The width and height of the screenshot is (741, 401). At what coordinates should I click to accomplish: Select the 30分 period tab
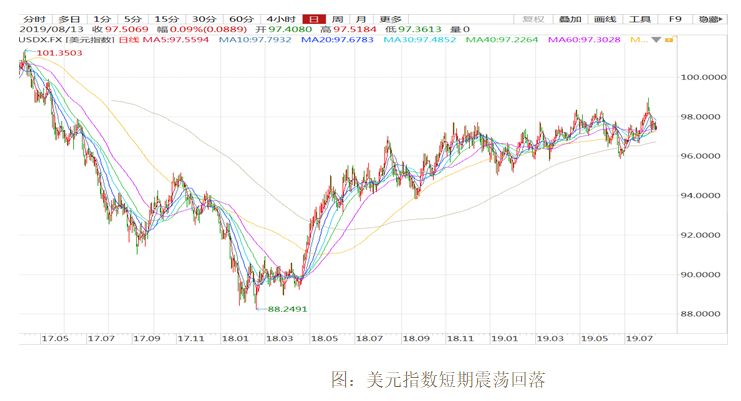tap(204, 19)
